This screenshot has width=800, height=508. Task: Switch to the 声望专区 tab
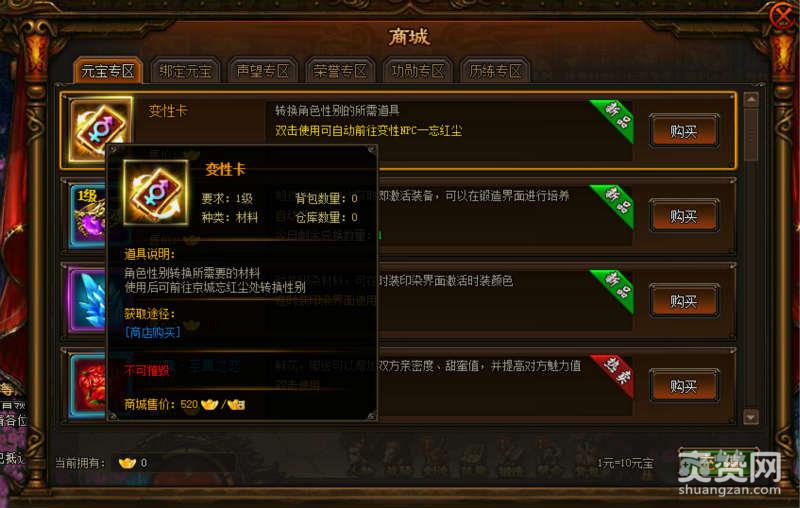pos(263,71)
